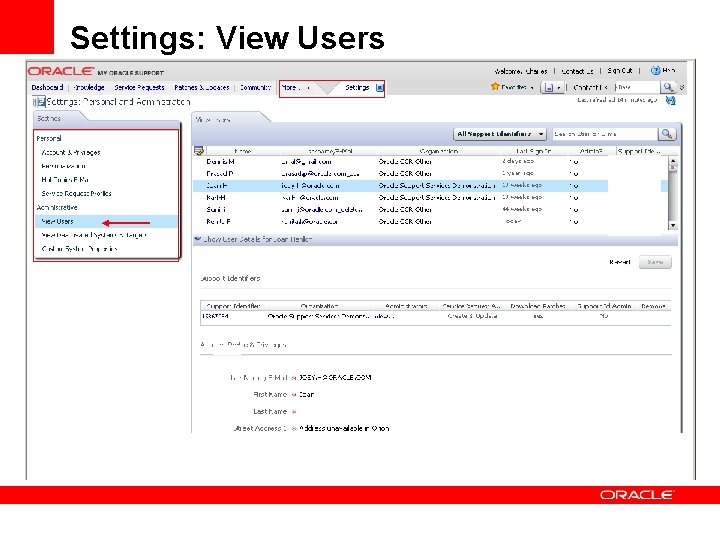Viewport: 720px width, 540px height.
Task: Open the Knowledge tab
Action: coord(89,87)
